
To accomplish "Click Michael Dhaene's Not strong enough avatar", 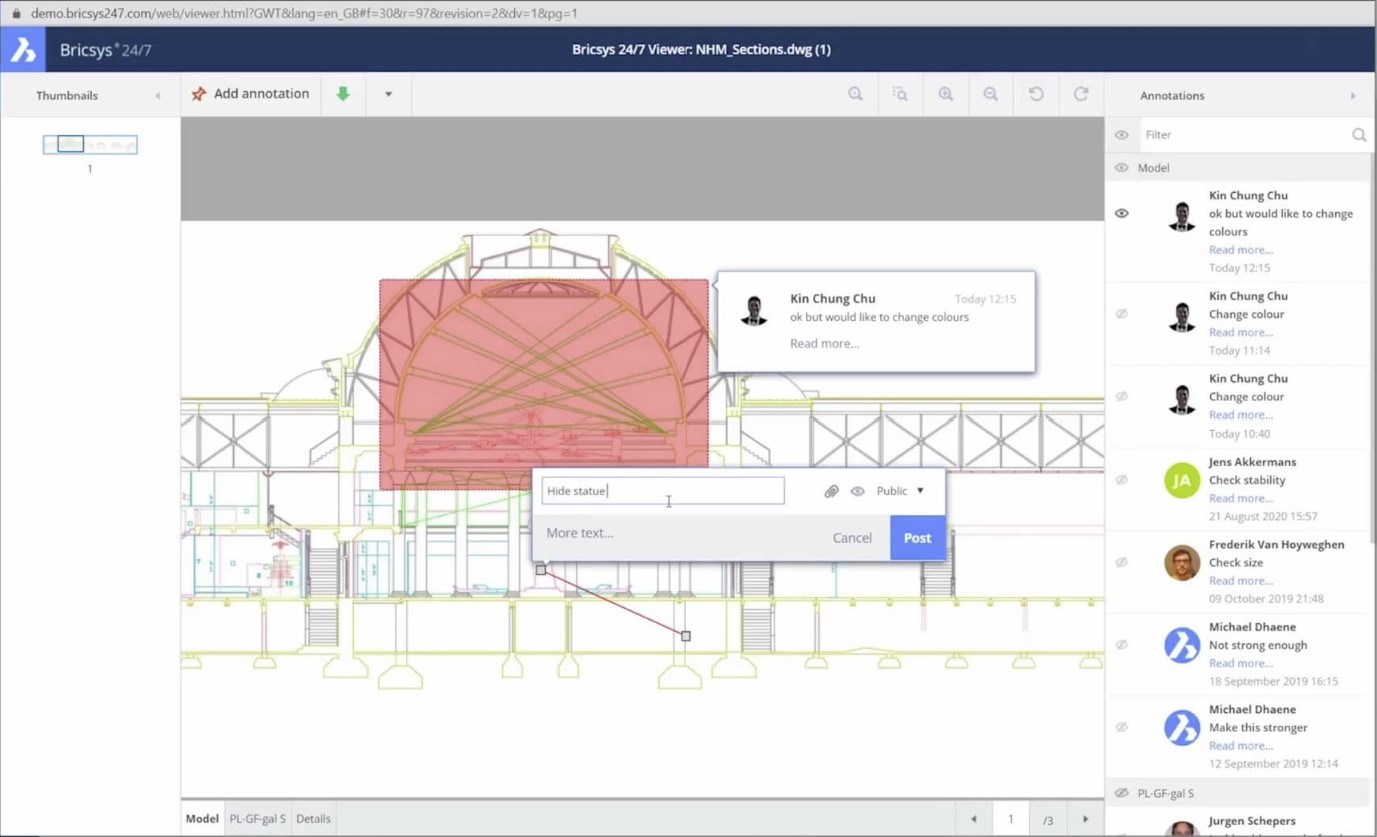I will [1182, 645].
